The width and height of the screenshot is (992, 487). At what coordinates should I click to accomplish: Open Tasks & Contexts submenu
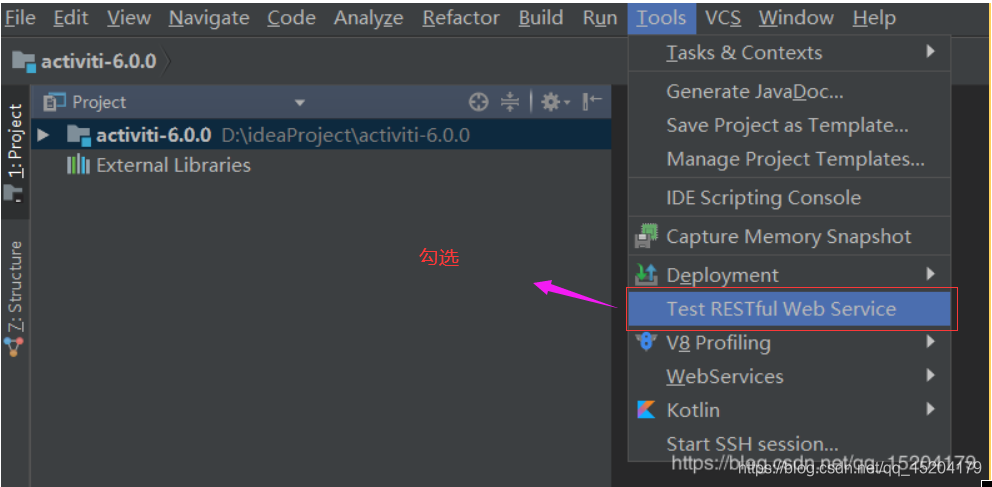tap(789, 52)
